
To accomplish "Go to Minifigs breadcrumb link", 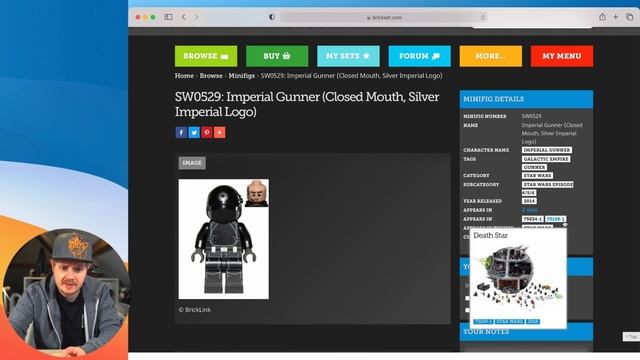I will point(242,76).
